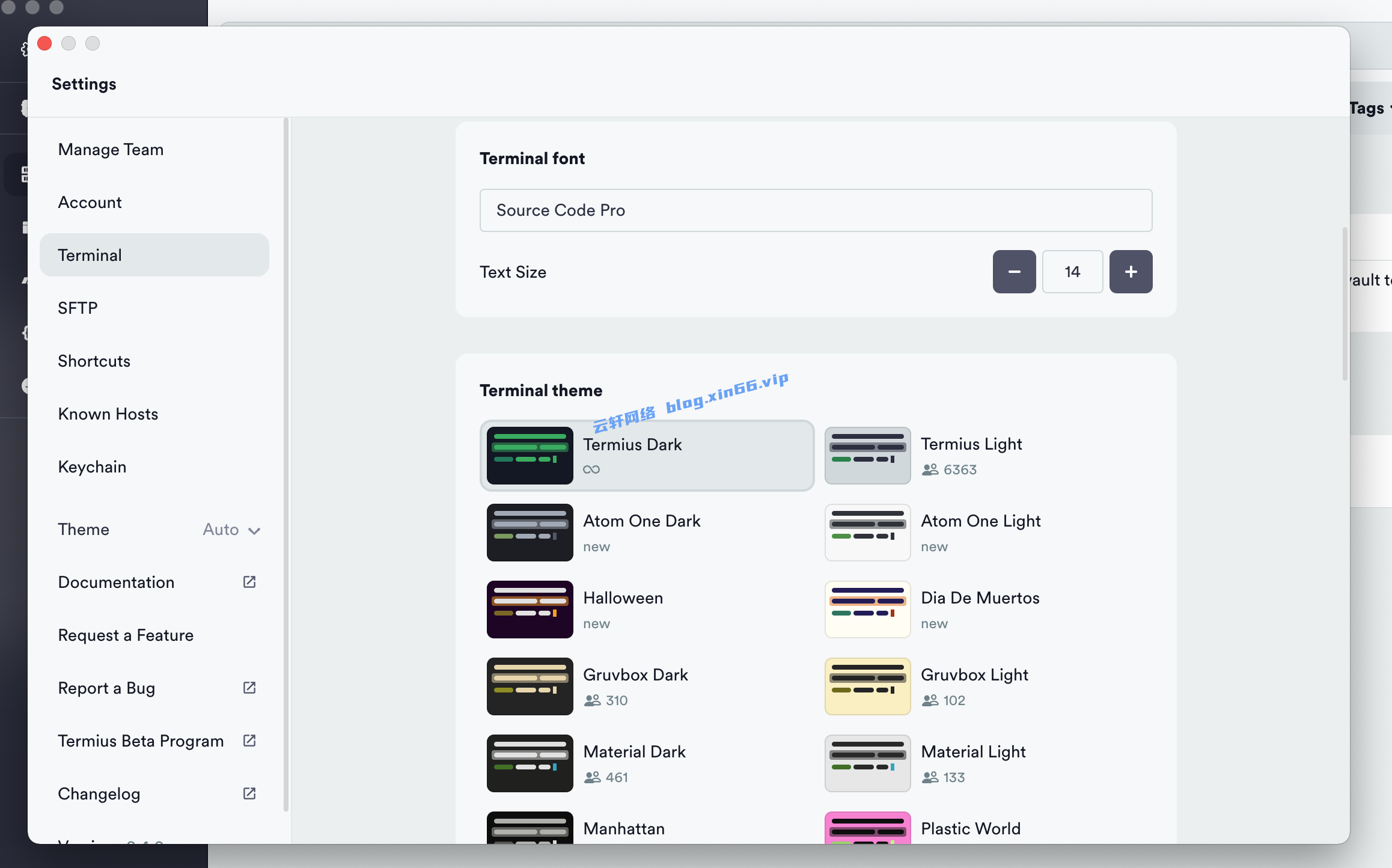The height and width of the screenshot is (868, 1392).
Task: Click the Gruvbox Dark theme name
Action: [635, 674]
